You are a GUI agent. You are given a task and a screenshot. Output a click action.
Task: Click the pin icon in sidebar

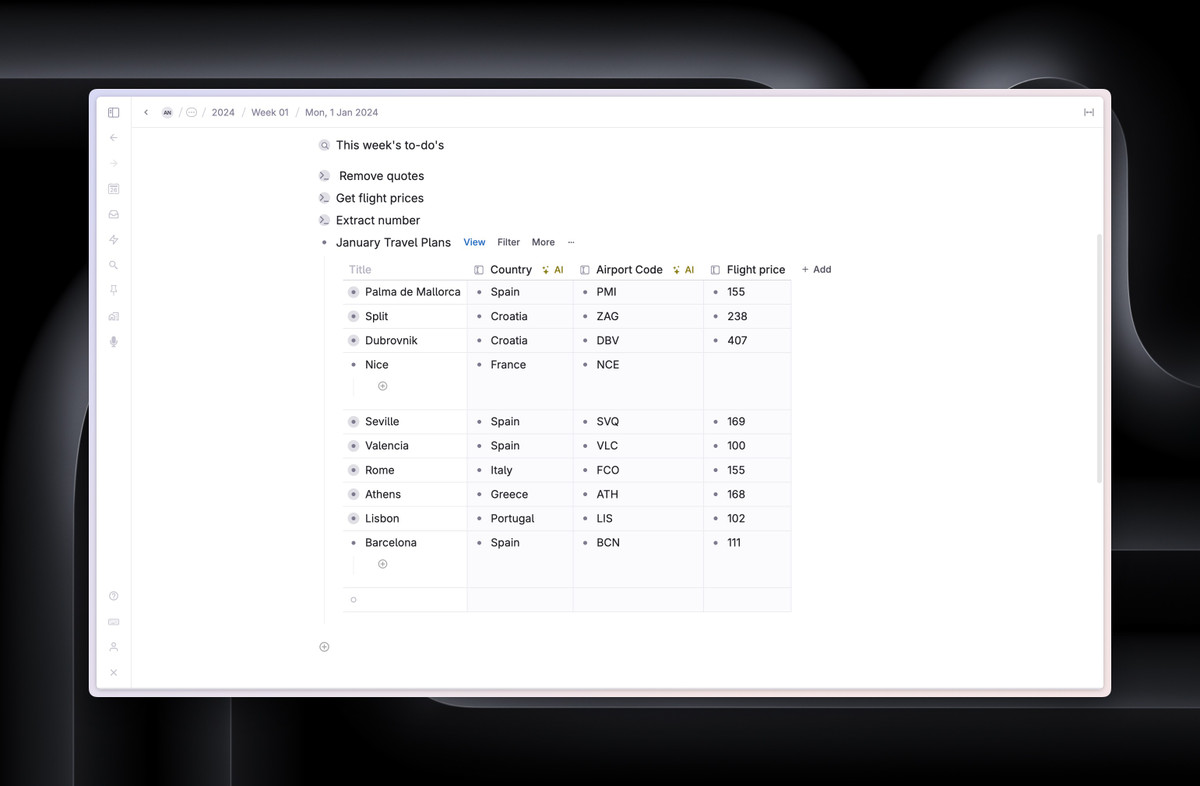click(x=114, y=290)
